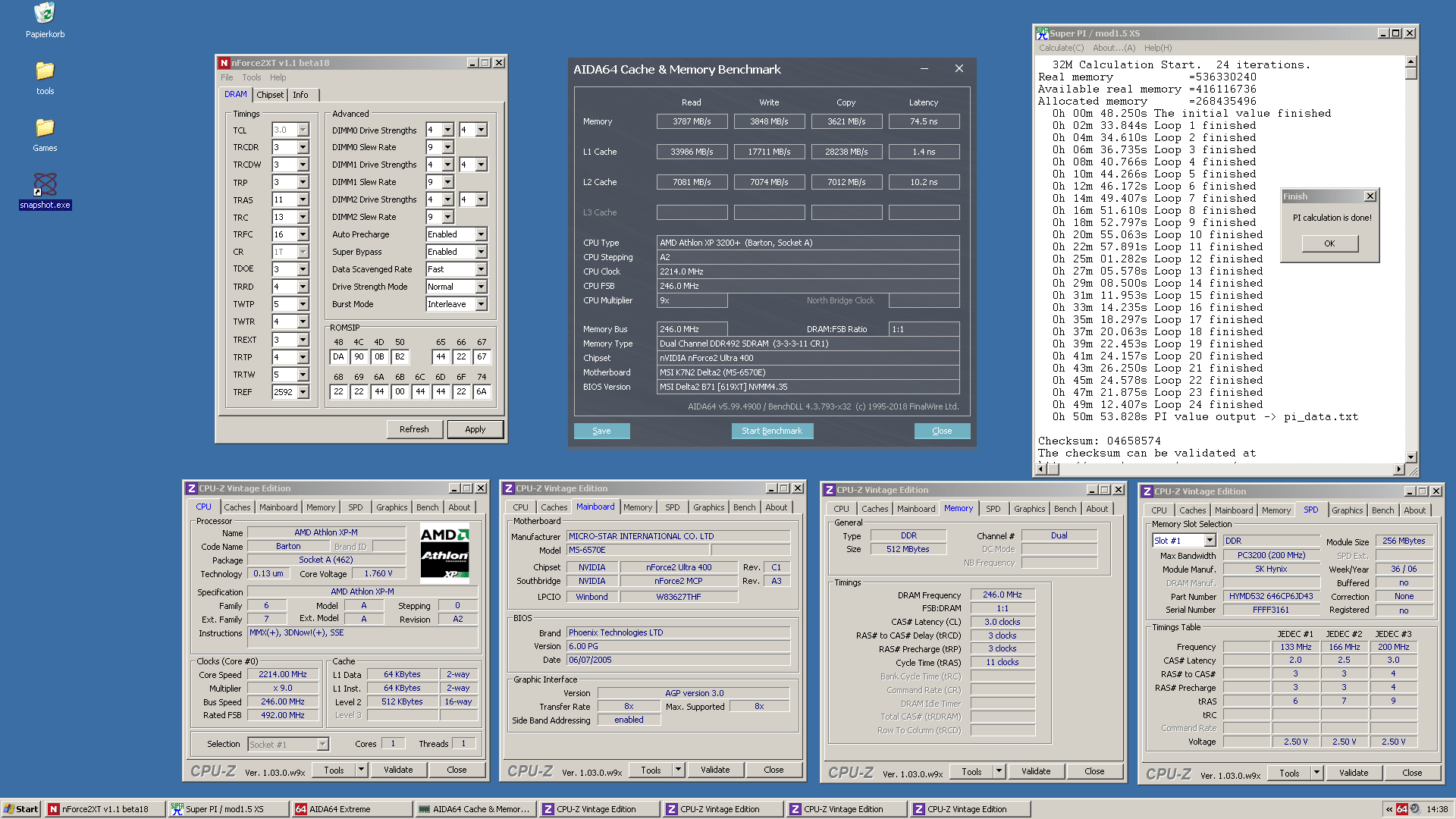Click the Apply button in nForce2XT
The width and height of the screenshot is (1456, 819).
[x=475, y=429]
